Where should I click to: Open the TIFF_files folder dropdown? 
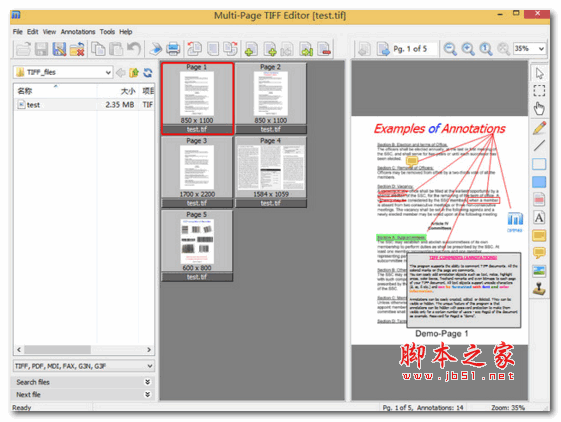point(108,73)
